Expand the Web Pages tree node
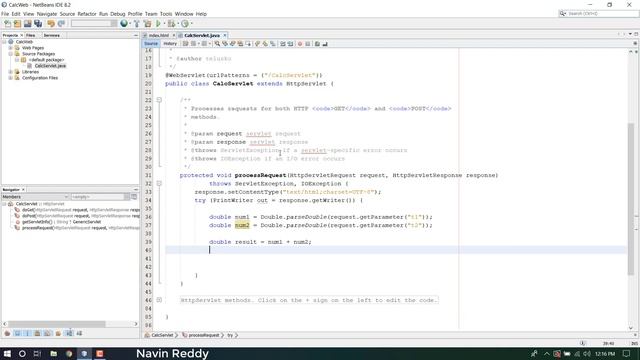 pyautogui.click(x=11, y=48)
